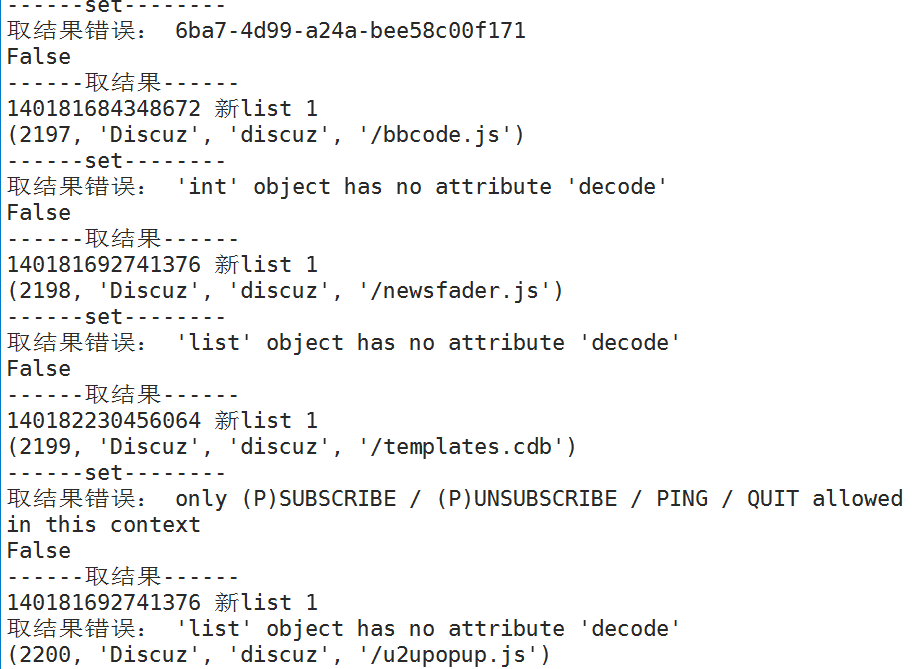920x669 pixels.
Task: Click the number 140182230456064
Action: [x=104, y=421]
